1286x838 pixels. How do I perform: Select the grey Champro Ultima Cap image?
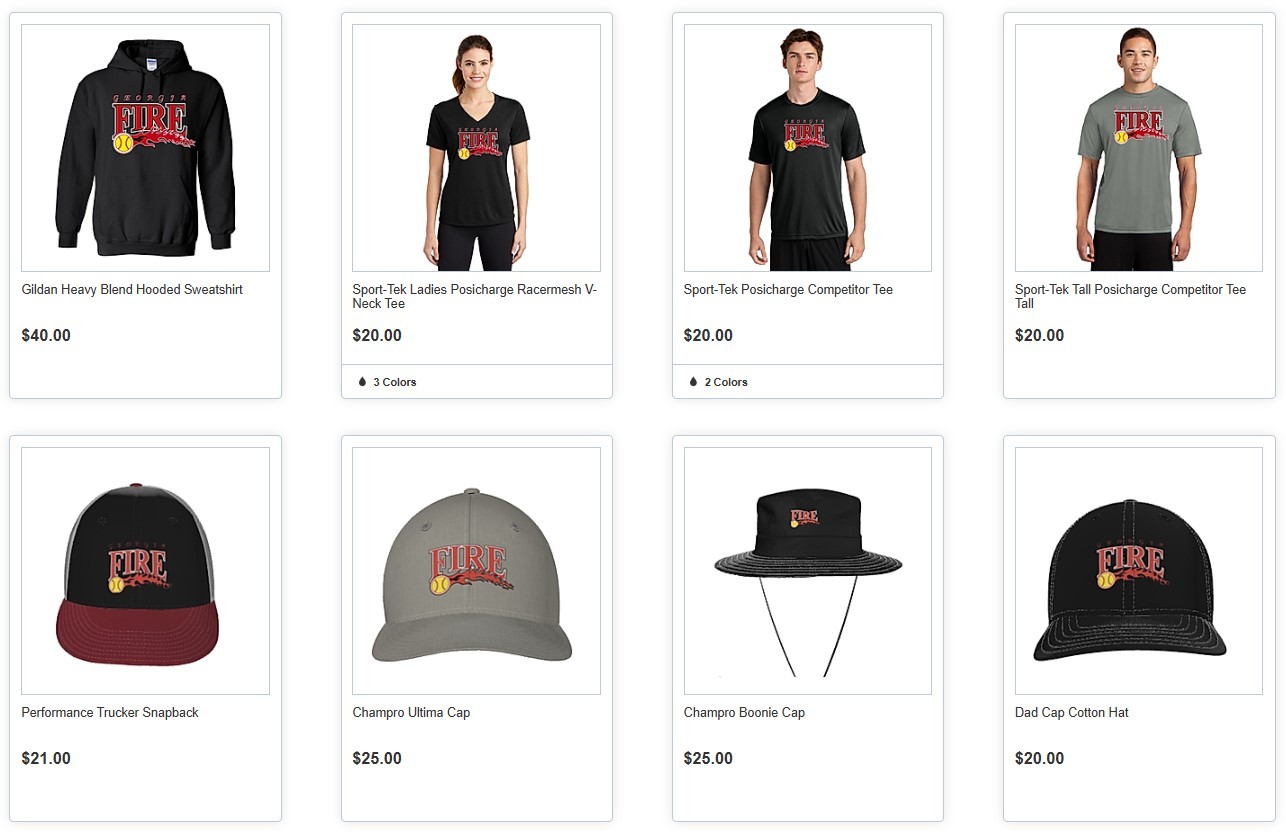point(476,571)
